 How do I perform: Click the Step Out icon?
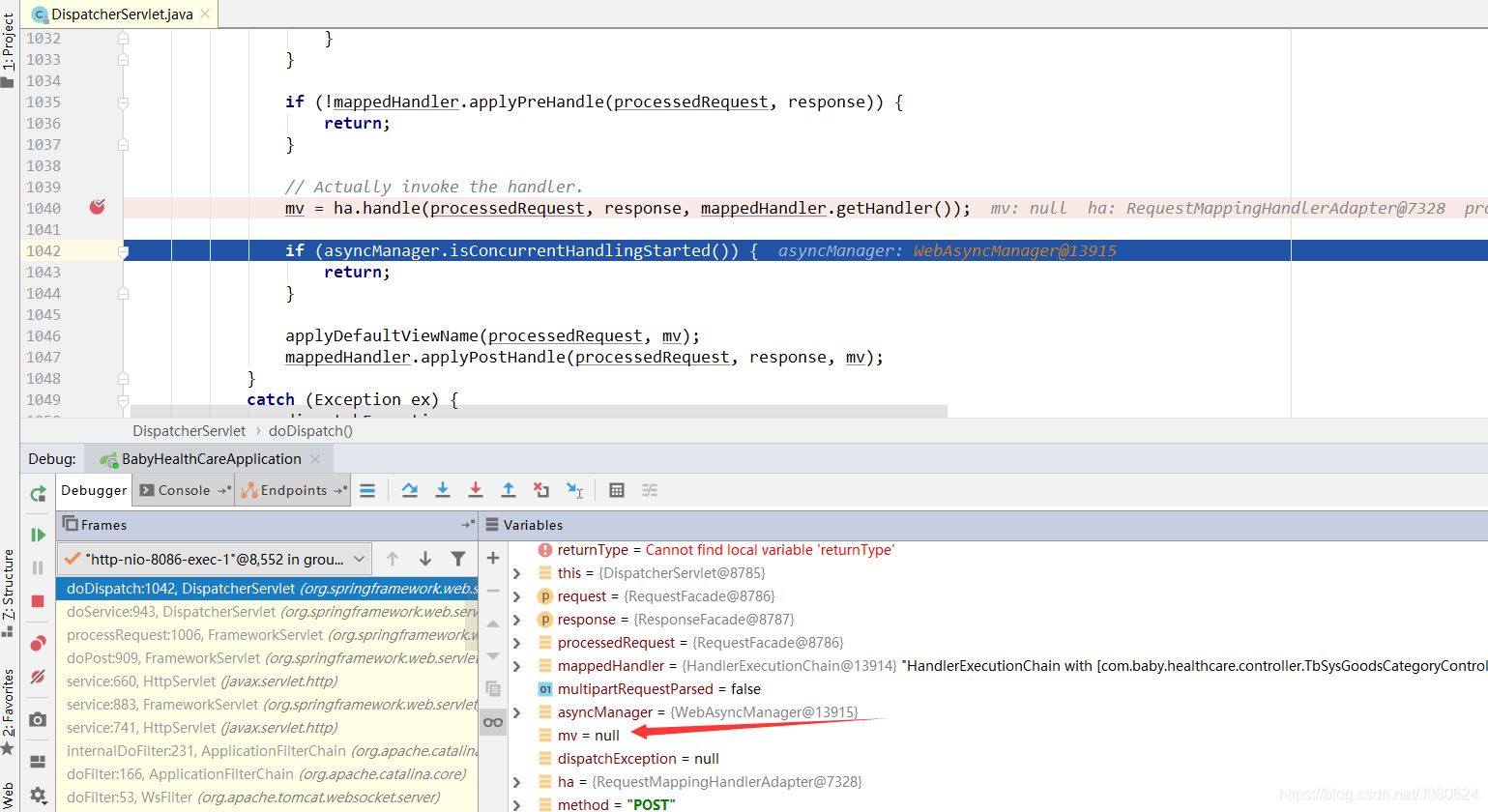(509, 490)
